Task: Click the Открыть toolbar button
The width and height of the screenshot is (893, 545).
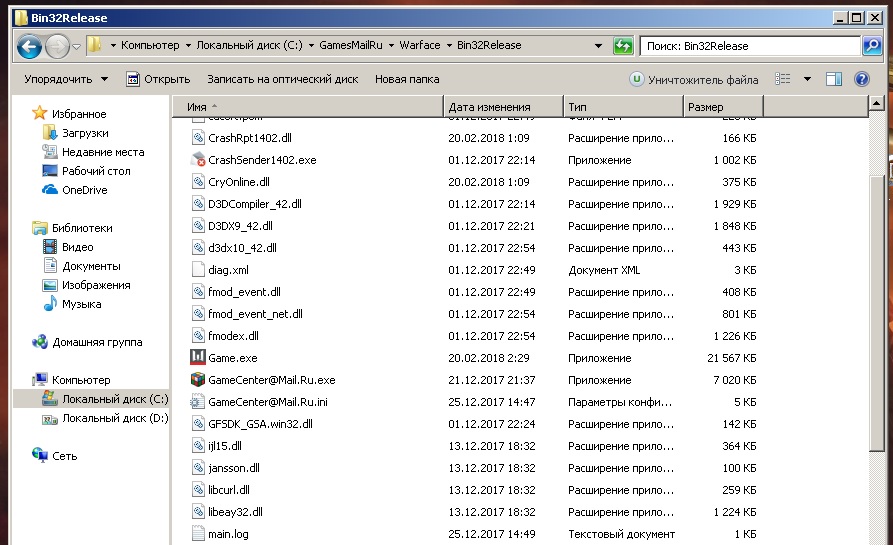Action: pyautogui.click(x=158, y=79)
